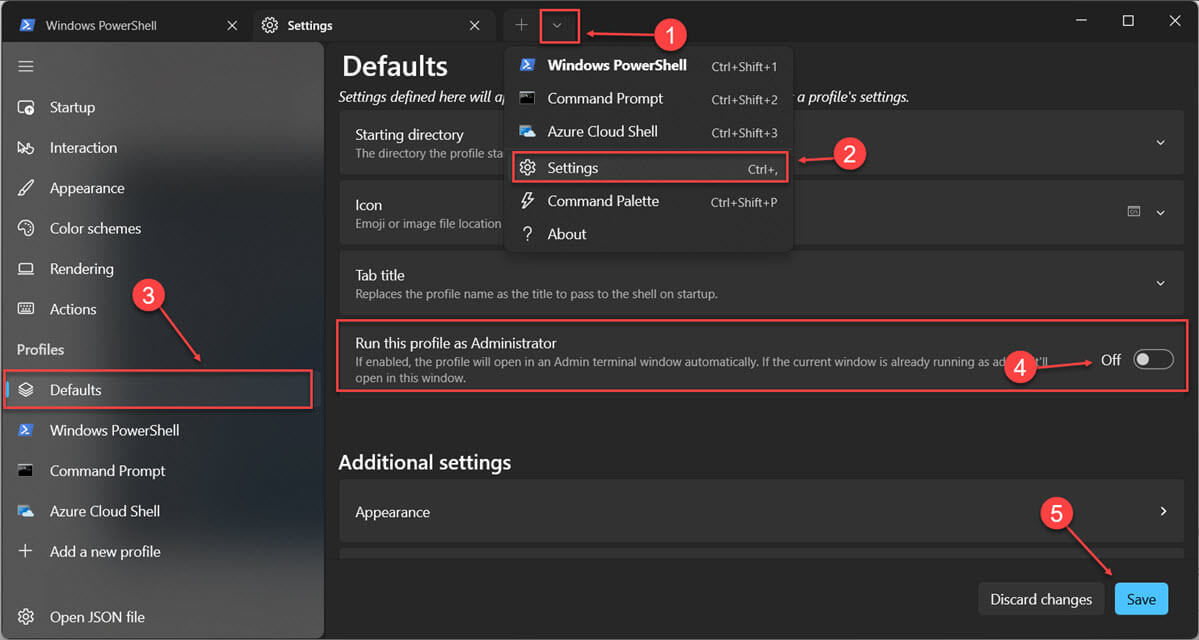Click the gear icon on the Settings tab
The image size is (1199, 640).
point(269,25)
